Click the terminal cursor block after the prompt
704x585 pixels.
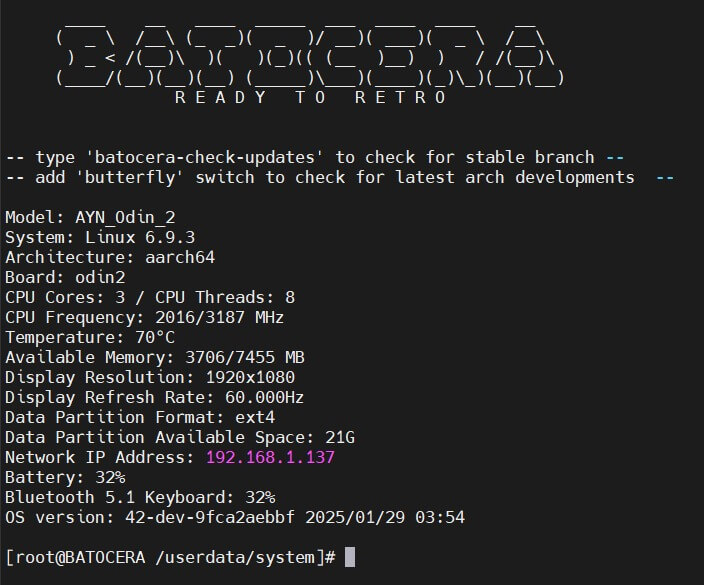click(350, 558)
